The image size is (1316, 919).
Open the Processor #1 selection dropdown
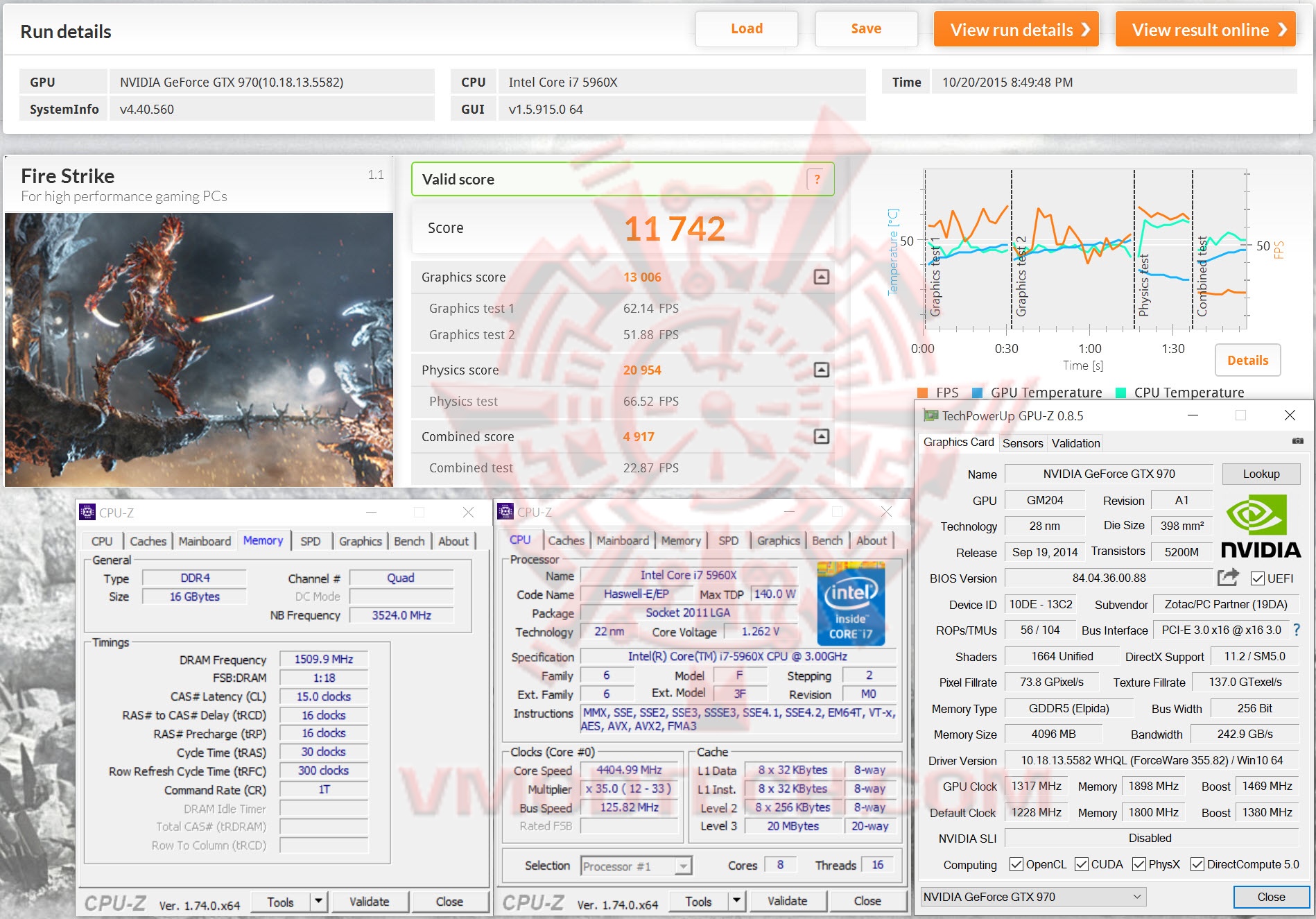coord(636,866)
